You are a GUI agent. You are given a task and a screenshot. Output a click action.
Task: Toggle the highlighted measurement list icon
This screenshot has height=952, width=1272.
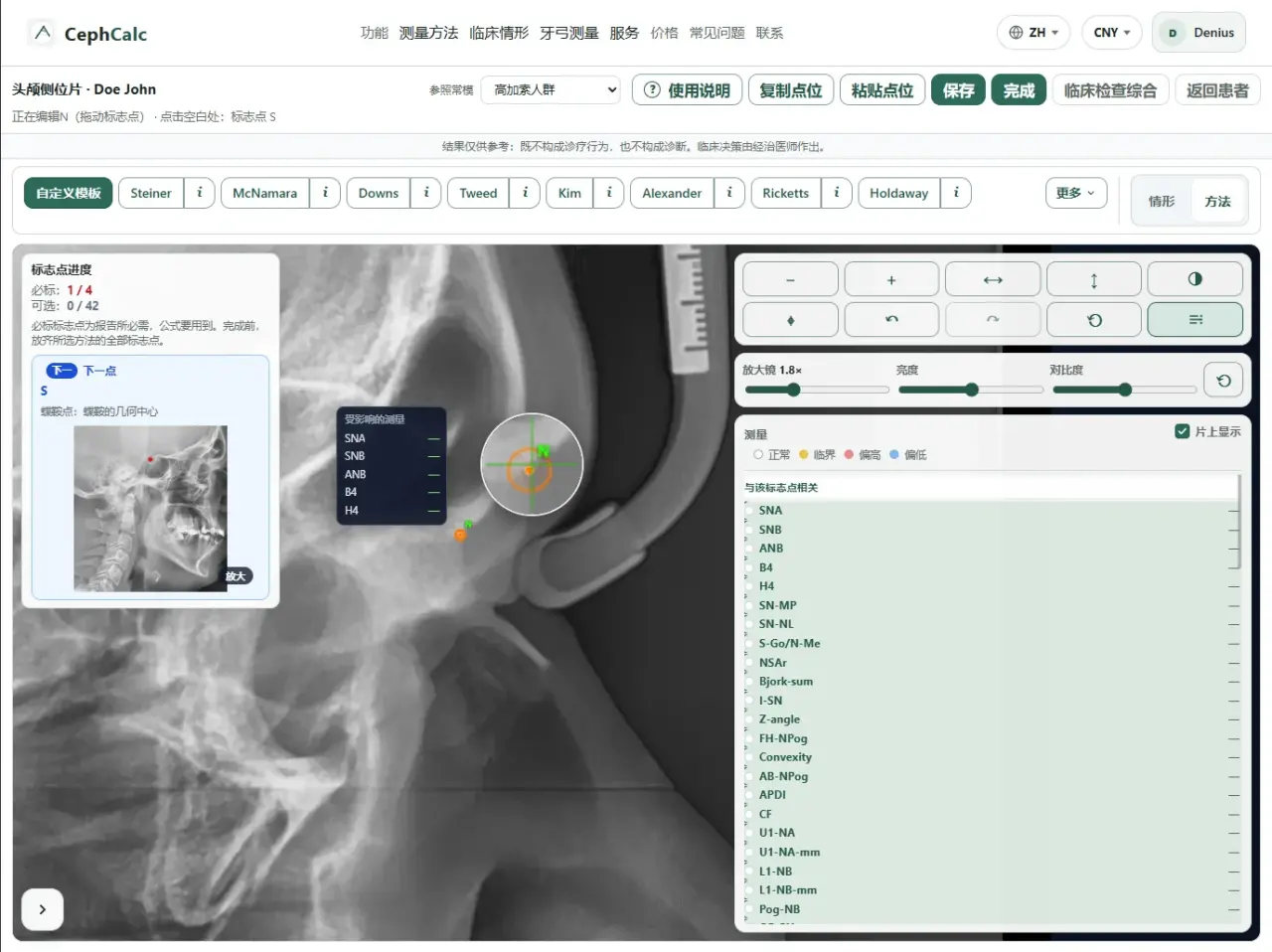point(1195,320)
